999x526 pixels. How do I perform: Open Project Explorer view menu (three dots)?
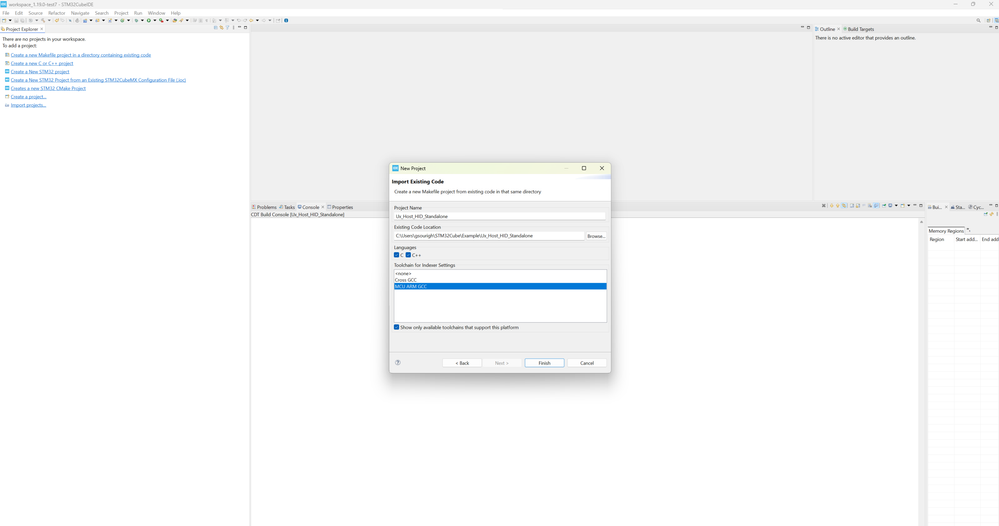click(233, 27)
